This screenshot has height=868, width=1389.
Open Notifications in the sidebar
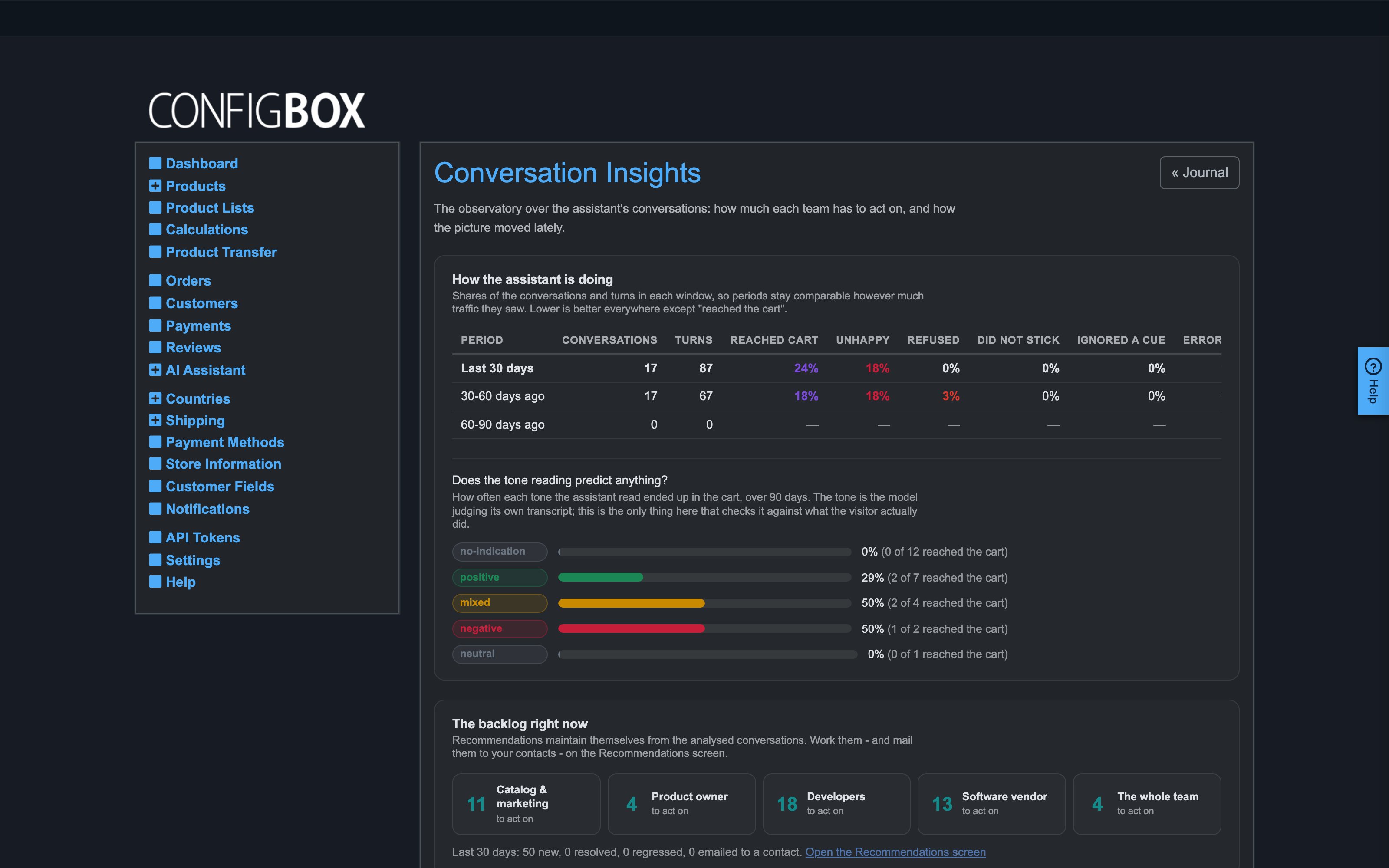tap(207, 509)
